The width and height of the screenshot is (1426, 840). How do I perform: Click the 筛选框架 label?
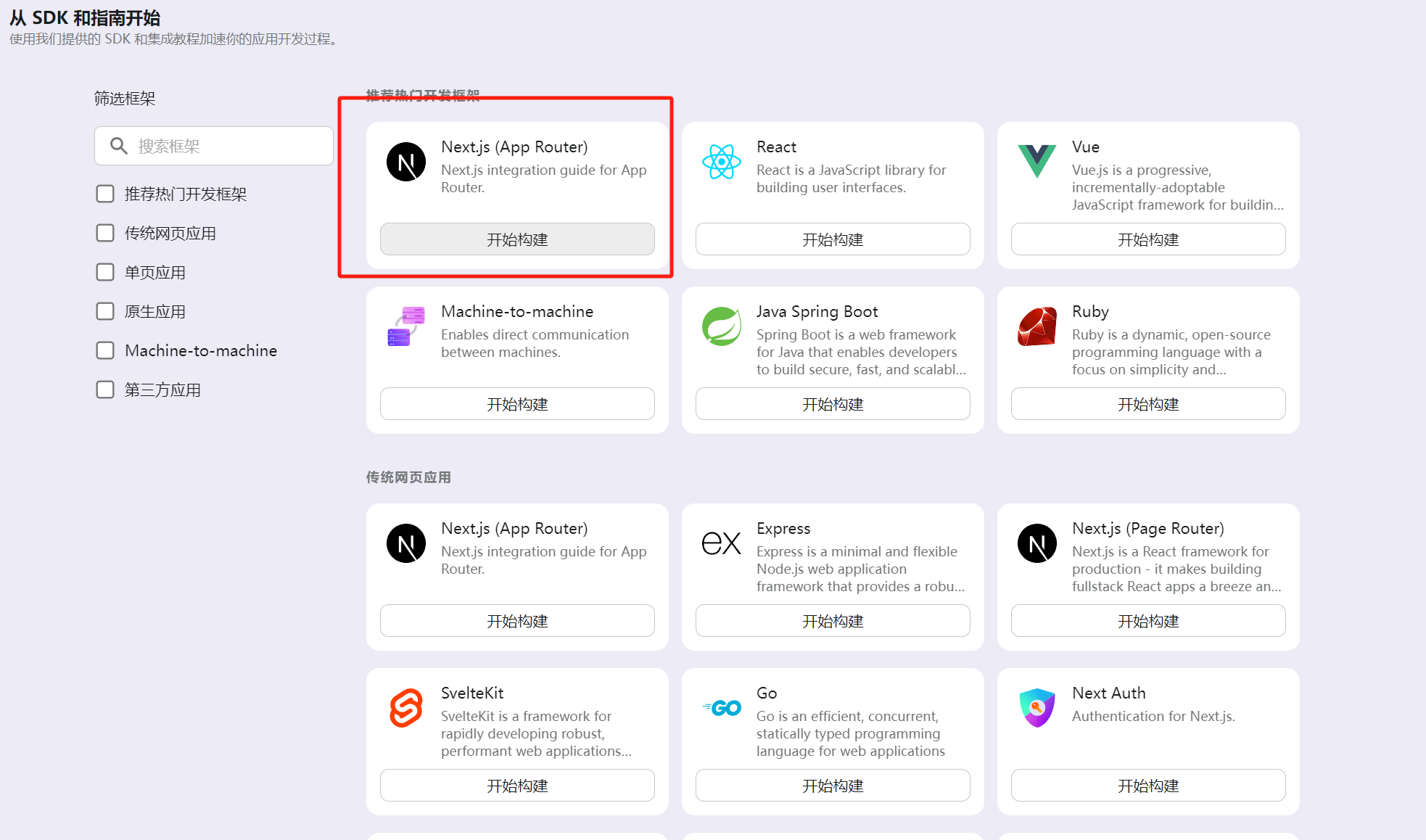pyautogui.click(x=125, y=98)
